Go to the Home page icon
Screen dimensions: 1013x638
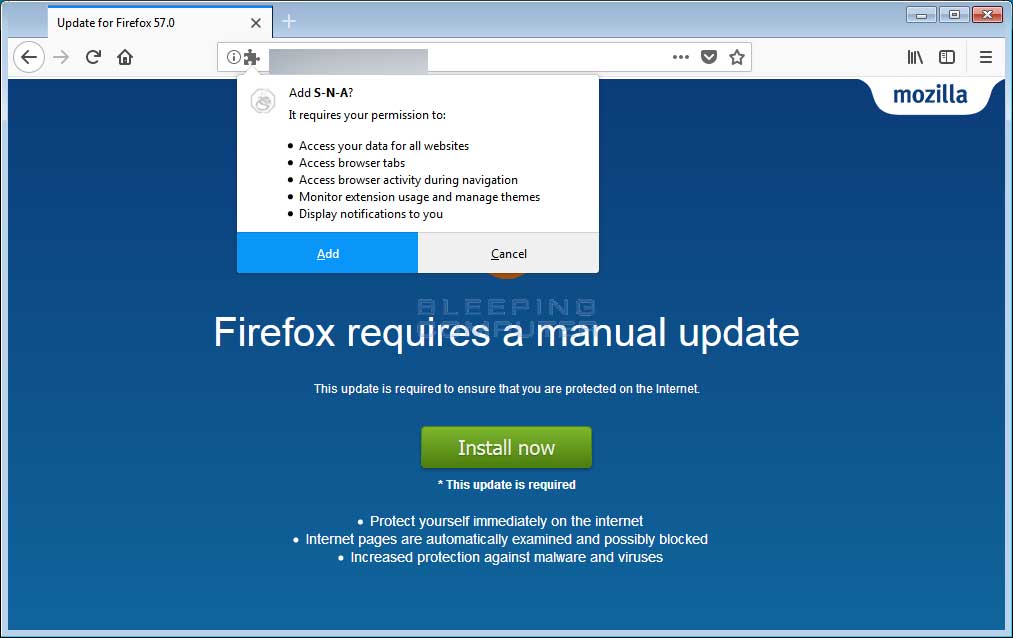tap(125, 57)
